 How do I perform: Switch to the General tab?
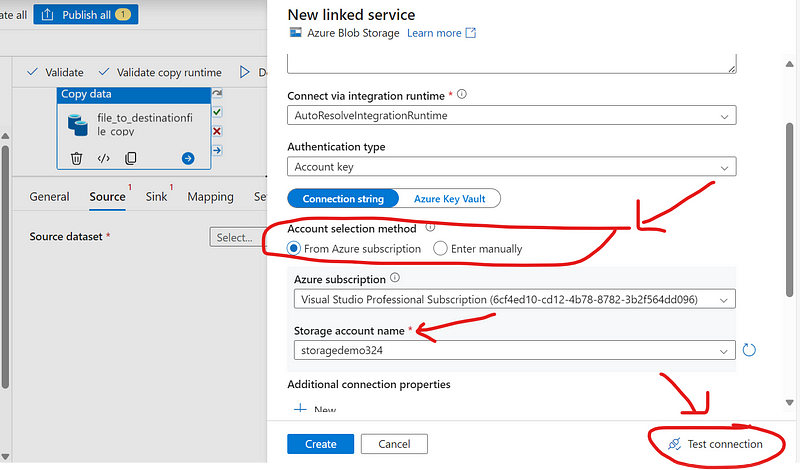click(49, 196)
